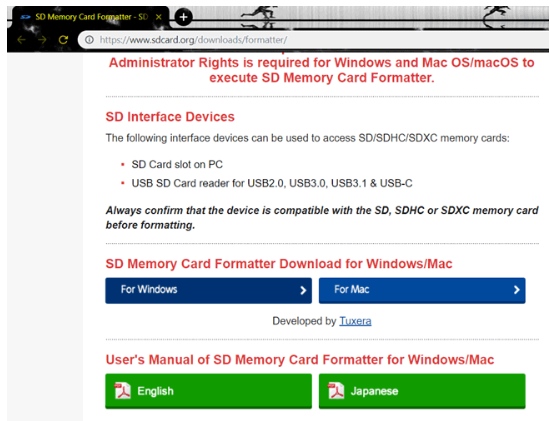
Task: Click the browser forward arrow icon
Action: click(42, 40)
